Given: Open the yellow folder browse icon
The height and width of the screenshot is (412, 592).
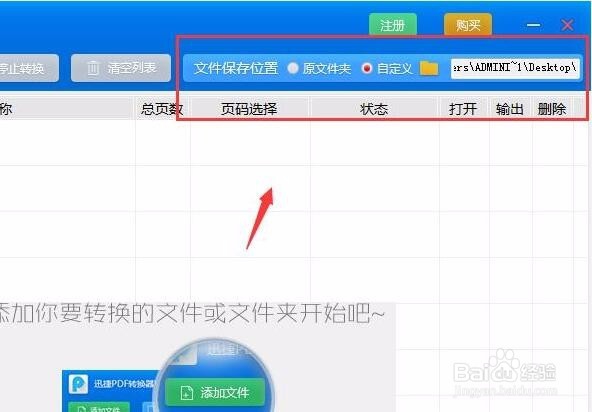Looking at the screenshot, I should pos(429,68).
